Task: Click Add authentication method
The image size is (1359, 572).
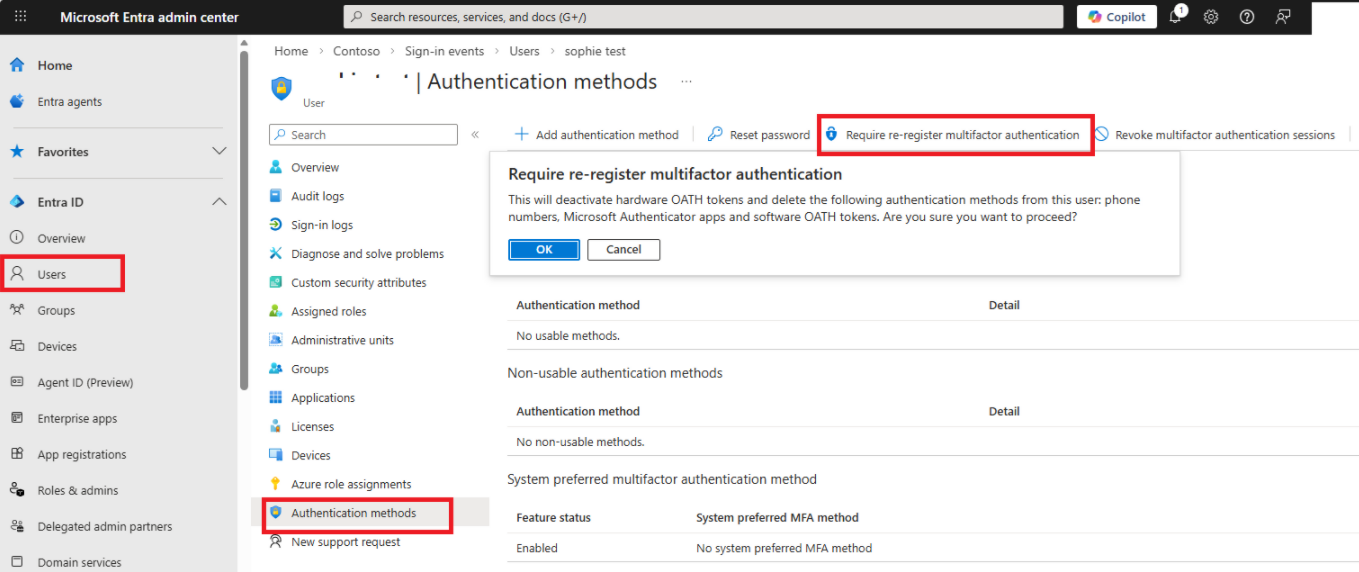Action: [x=596, y=135]
